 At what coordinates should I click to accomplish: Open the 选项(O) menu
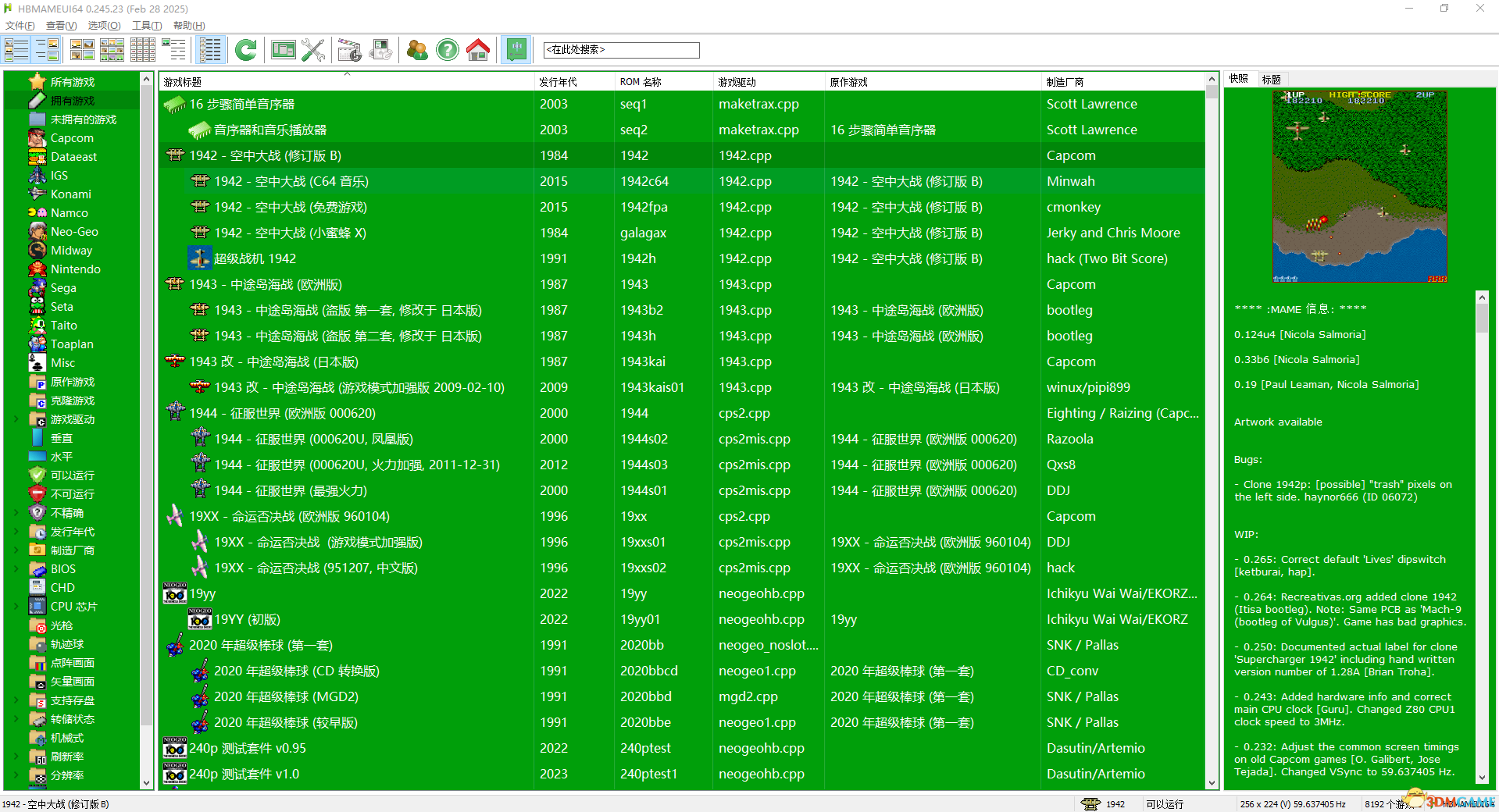pyautogui.click(x=104, y=26)
